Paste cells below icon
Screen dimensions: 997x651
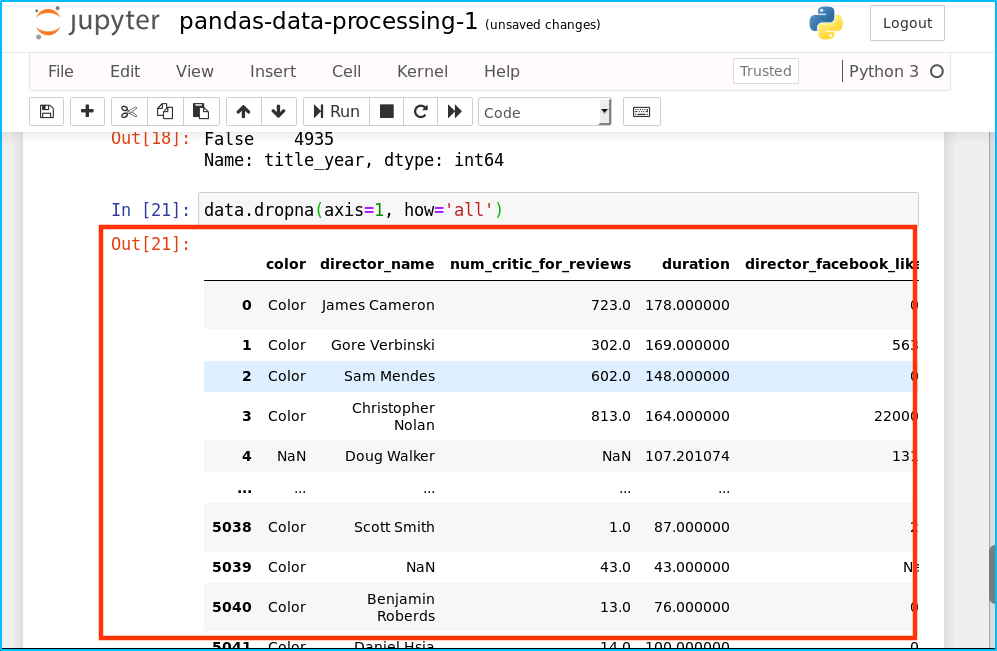pyautogui.click(x=201, y=112)
